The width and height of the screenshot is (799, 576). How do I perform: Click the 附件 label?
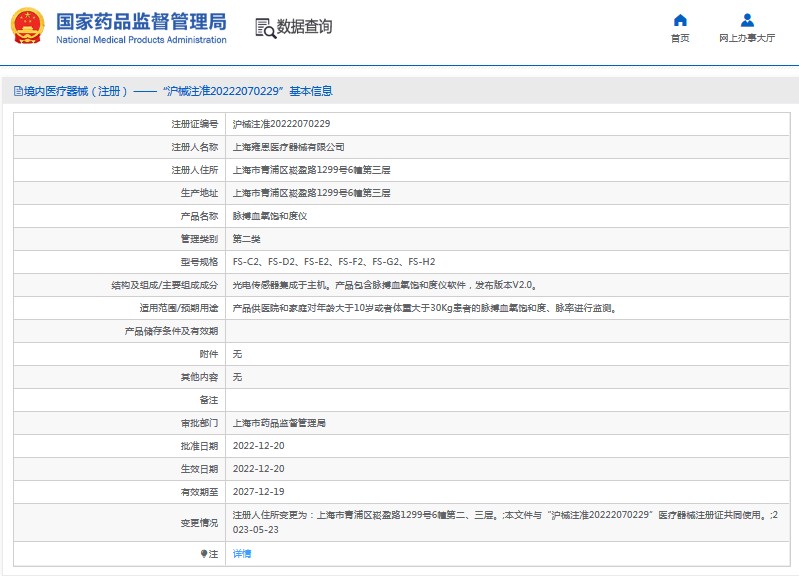click(x=208, y=354)
